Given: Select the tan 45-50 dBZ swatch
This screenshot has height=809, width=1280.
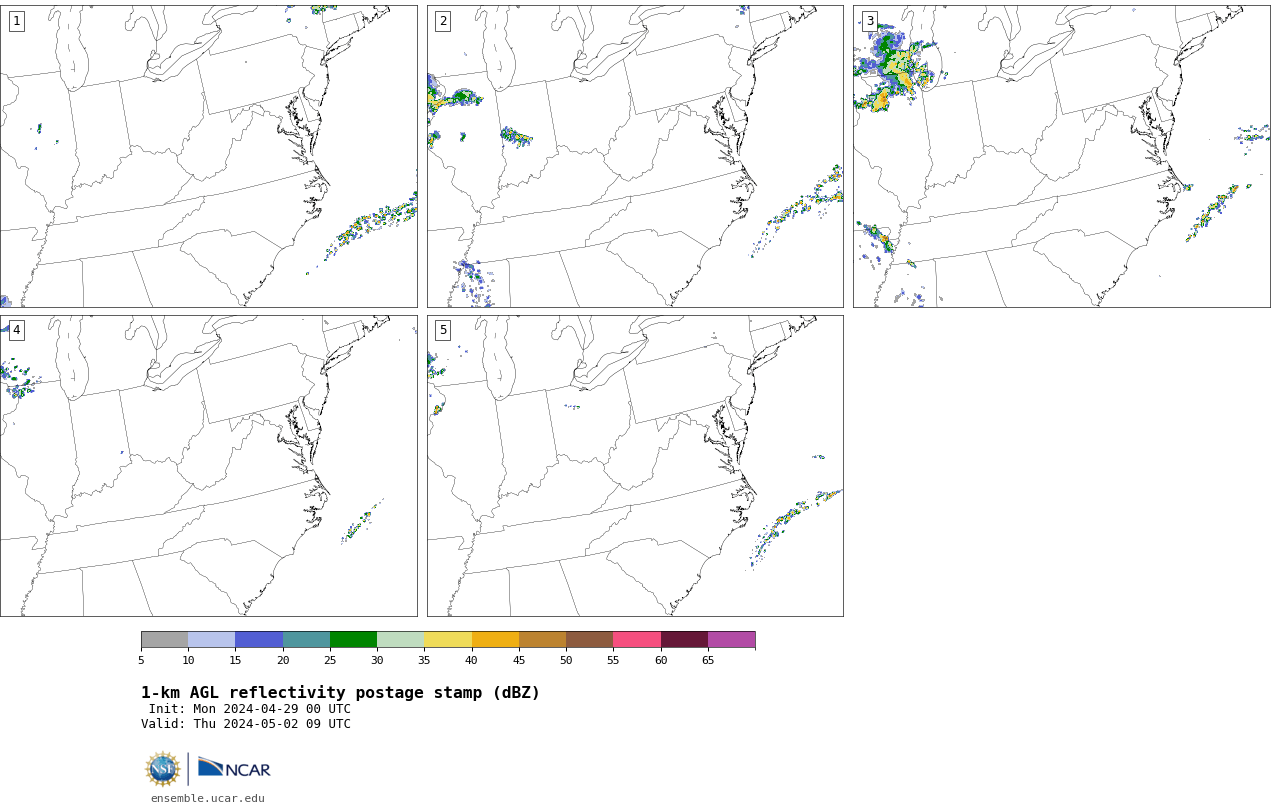Looking at the screenshot, I should [x=542, y=640].
